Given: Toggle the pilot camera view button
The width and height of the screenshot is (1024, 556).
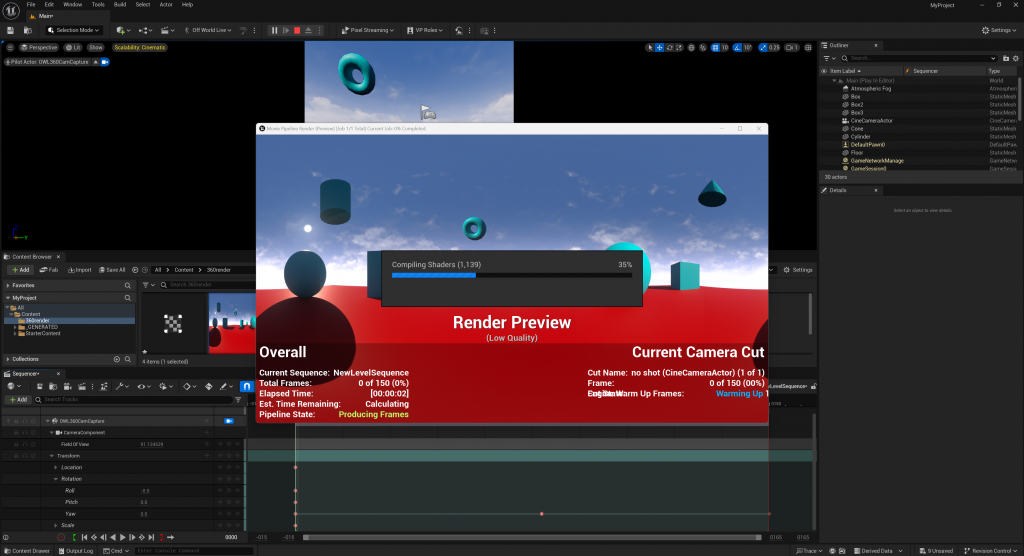Looking at the screenshot, I should [x=104, y=62].
